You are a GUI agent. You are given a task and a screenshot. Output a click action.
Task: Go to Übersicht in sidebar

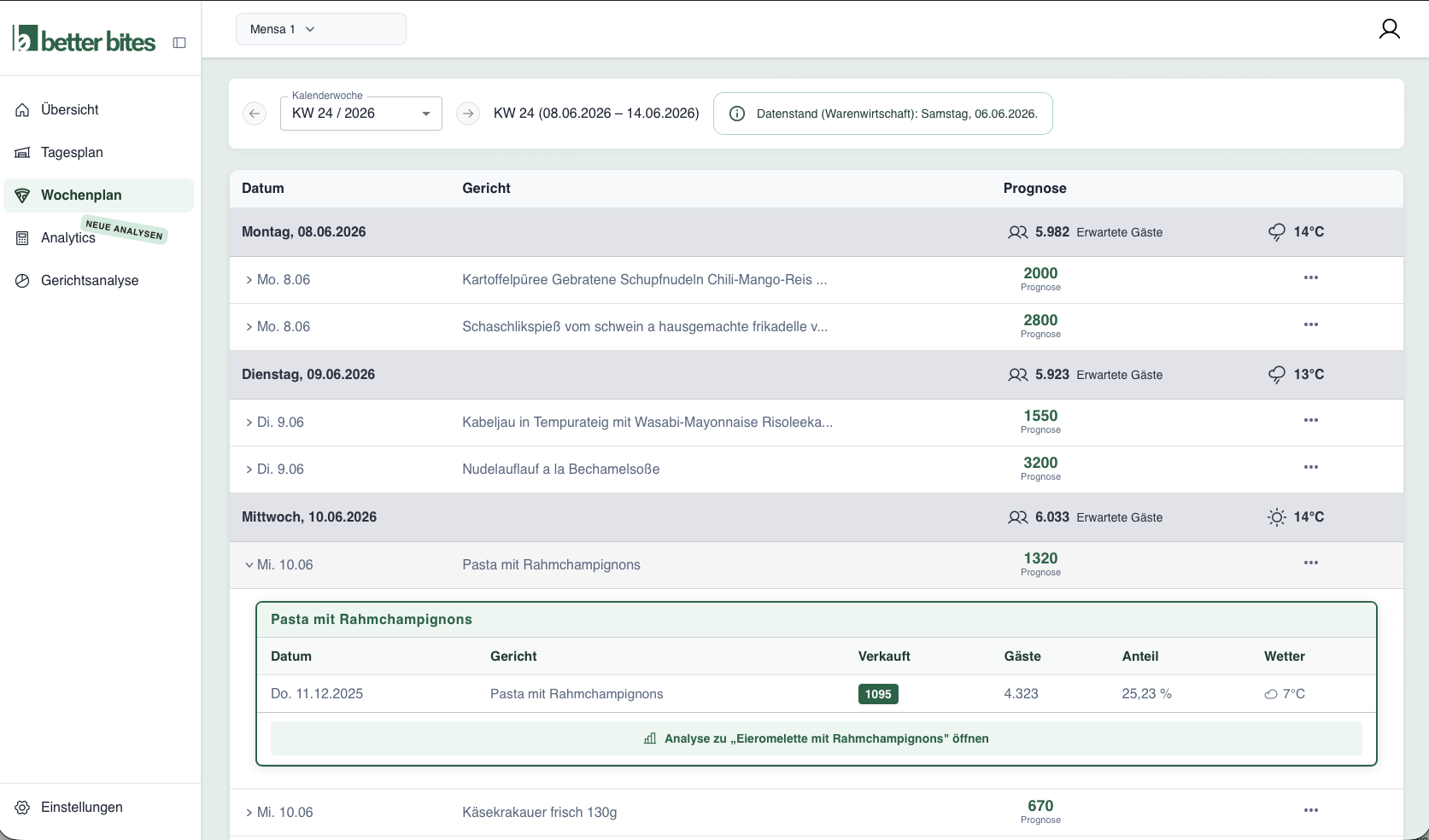99,110
